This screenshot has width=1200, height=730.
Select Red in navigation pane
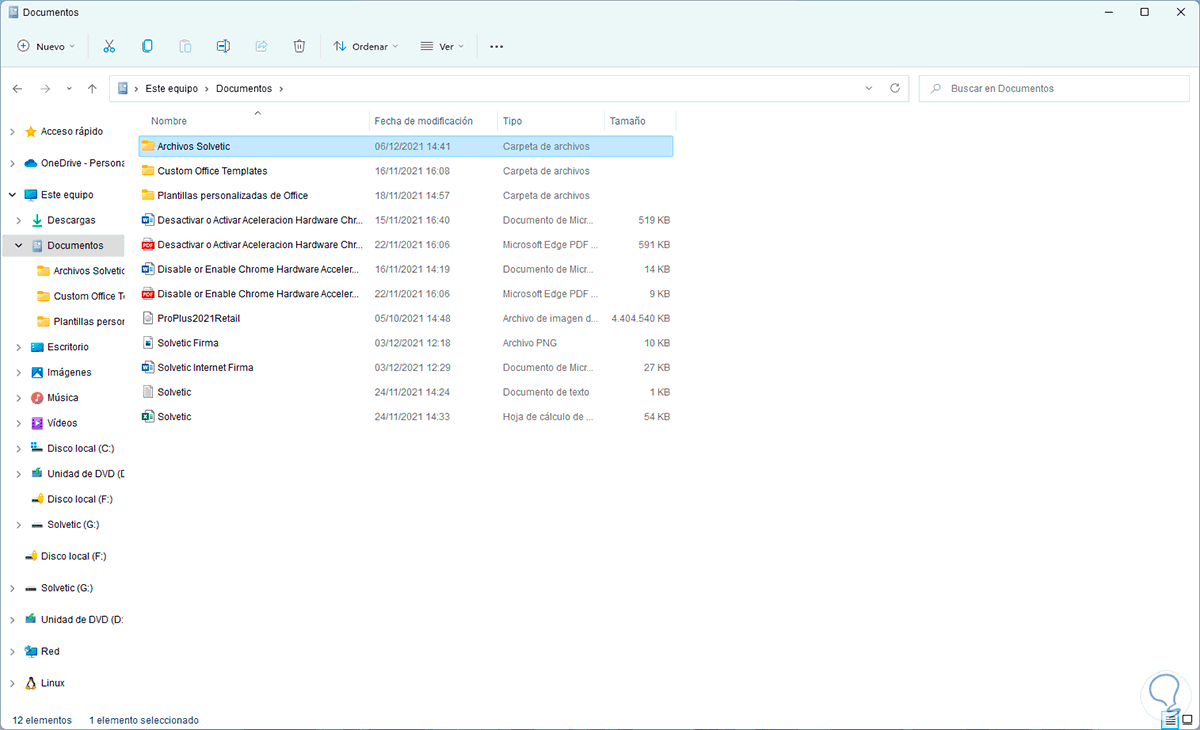coord(50,651)
